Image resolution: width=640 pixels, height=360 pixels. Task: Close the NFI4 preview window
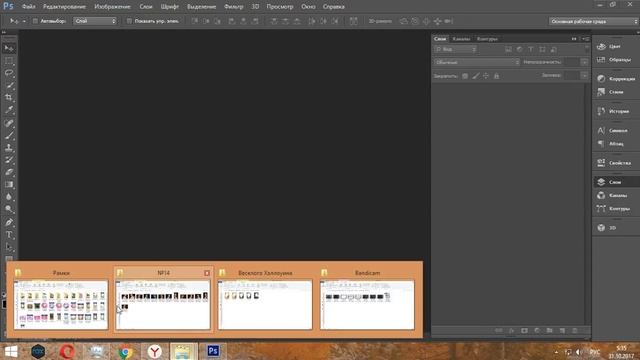tap(207, 273)
